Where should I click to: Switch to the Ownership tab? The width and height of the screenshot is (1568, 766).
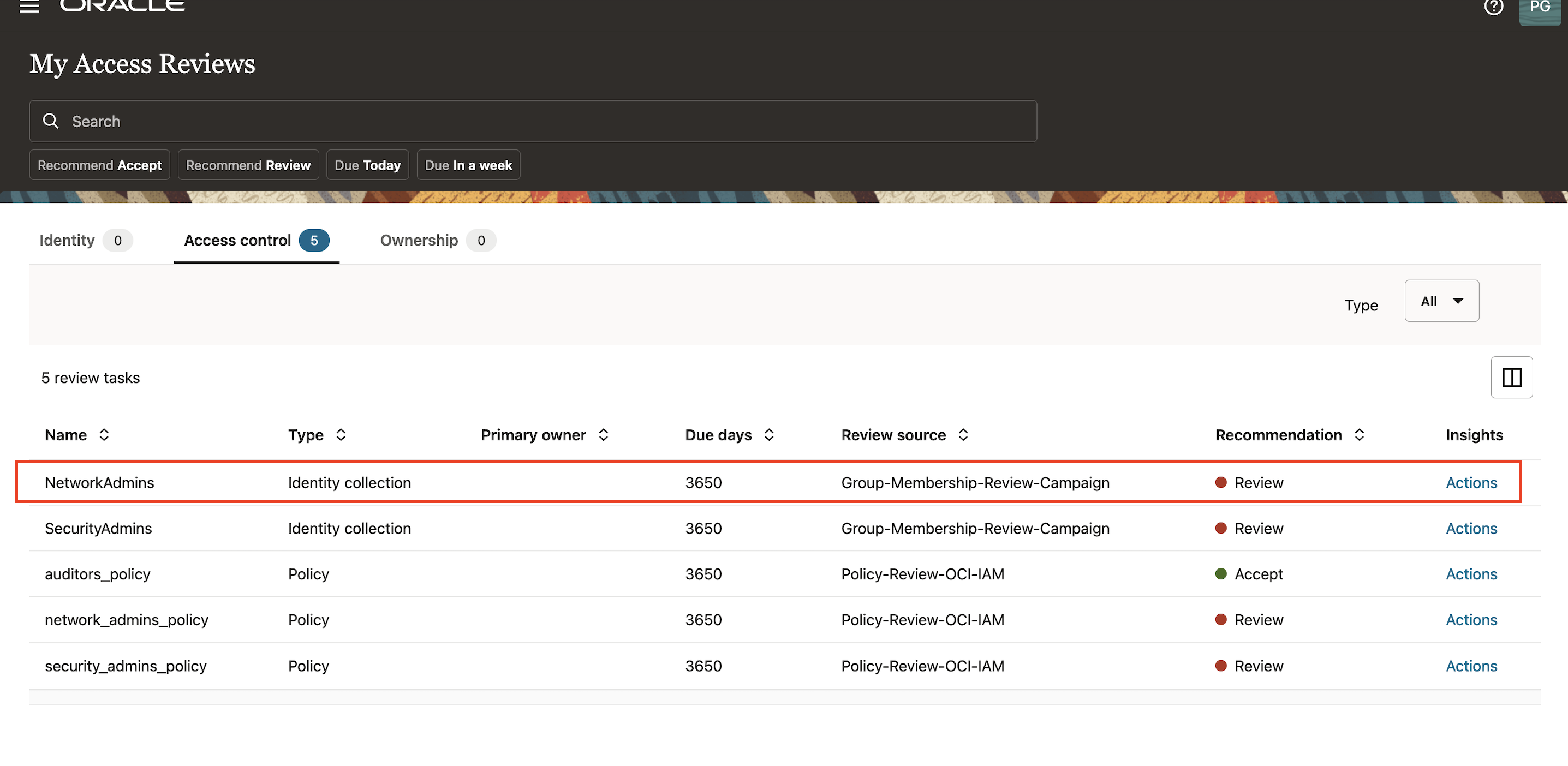(419, 240)
